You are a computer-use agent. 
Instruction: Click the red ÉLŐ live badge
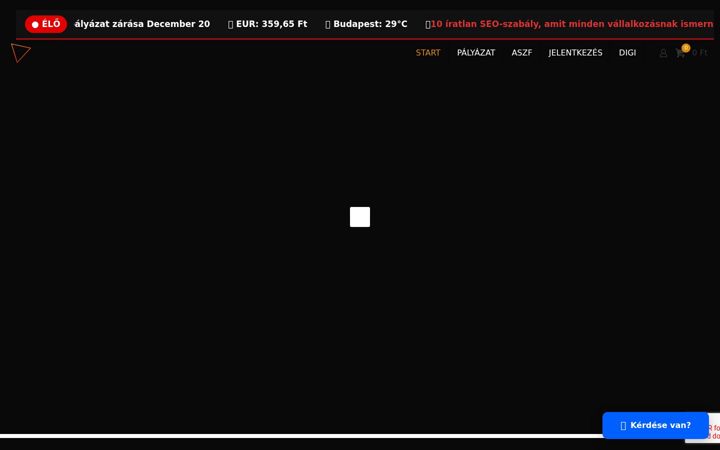(46, 24)
